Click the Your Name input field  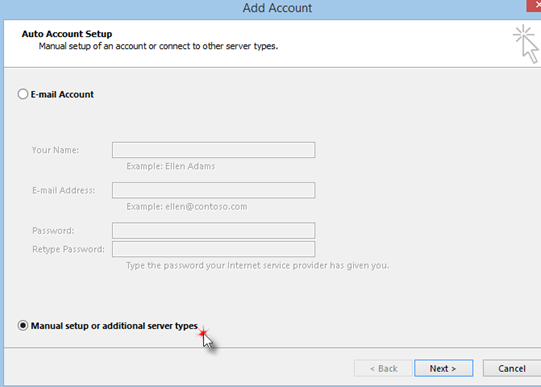point(214,150)
